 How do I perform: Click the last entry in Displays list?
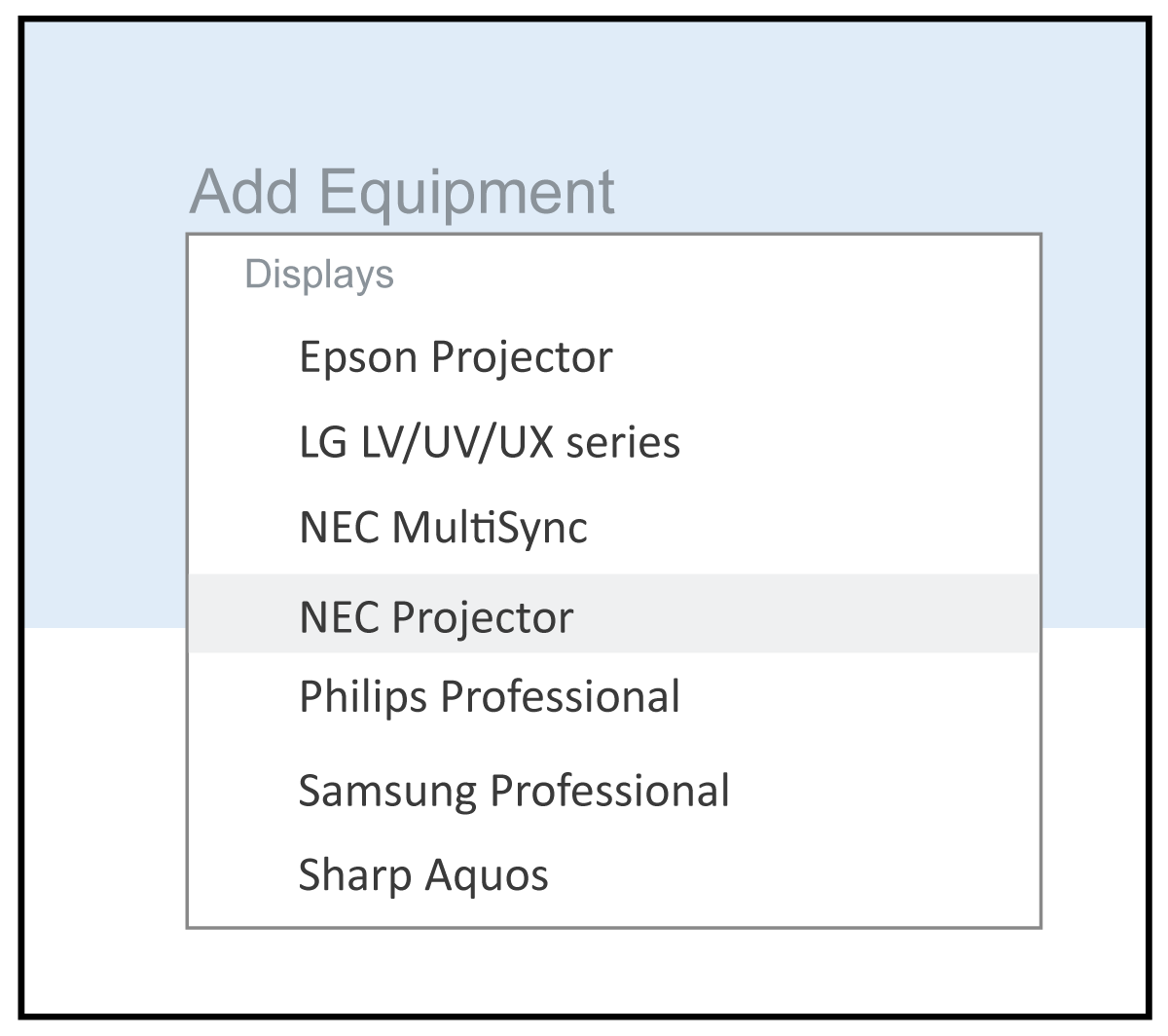(422, 874)
